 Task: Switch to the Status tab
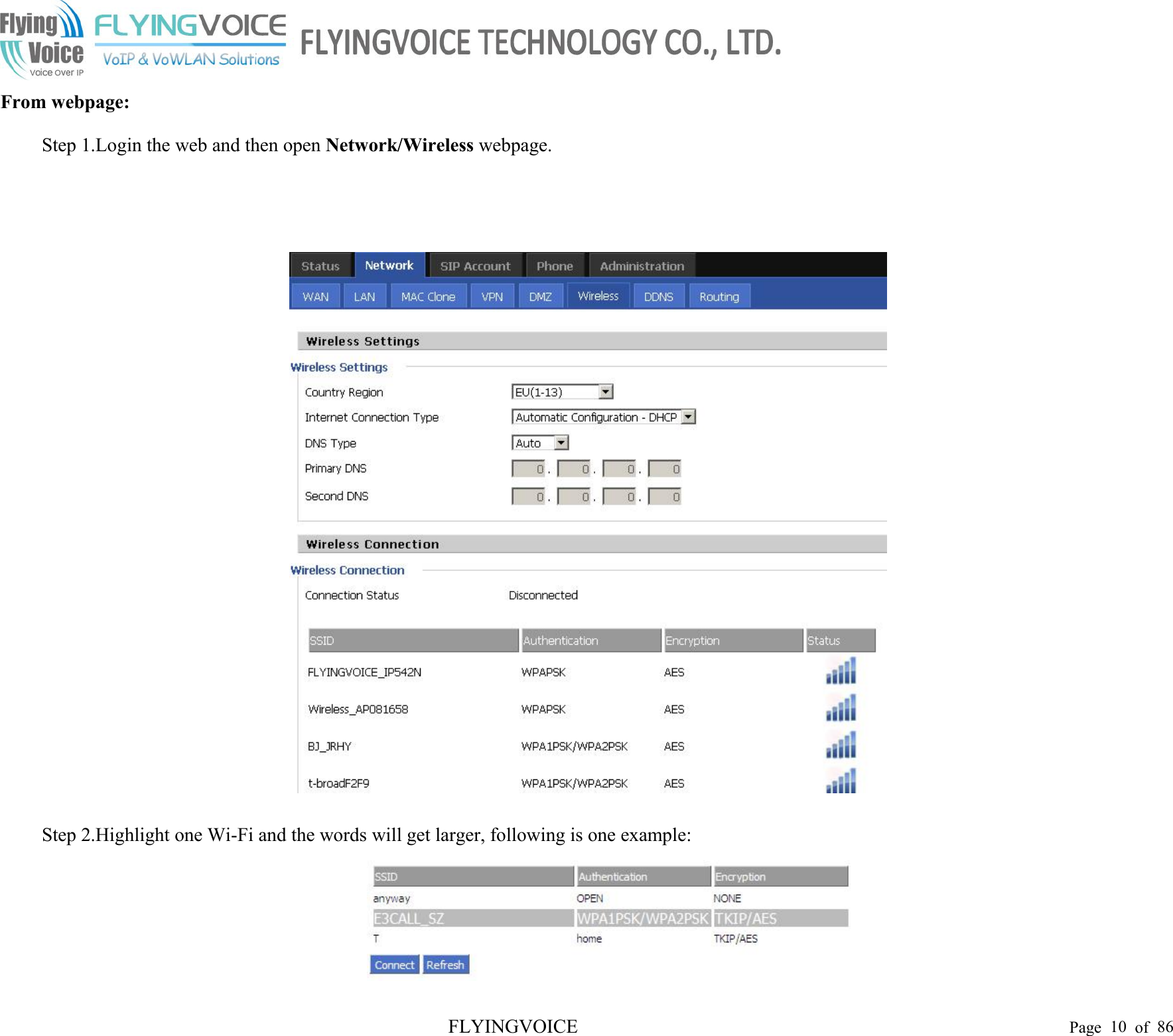(x=320, y=266)
